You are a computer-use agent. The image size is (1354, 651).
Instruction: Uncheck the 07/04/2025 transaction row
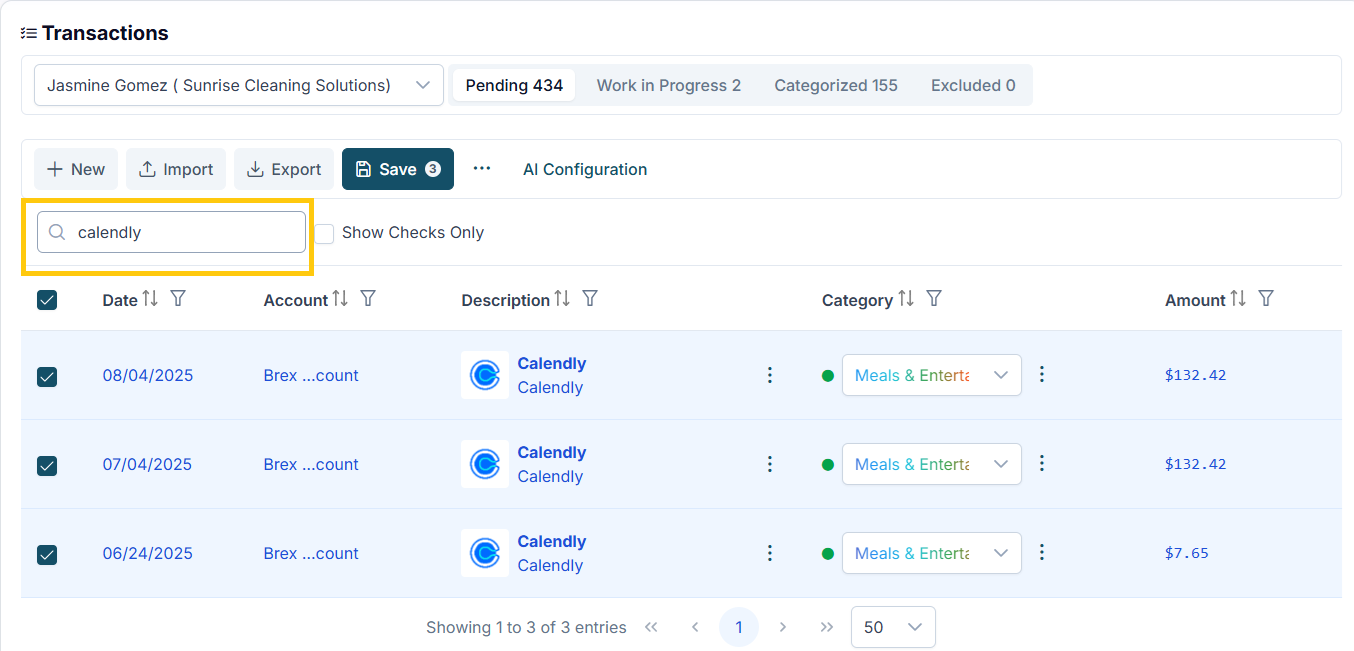click(x=47, y=465)
